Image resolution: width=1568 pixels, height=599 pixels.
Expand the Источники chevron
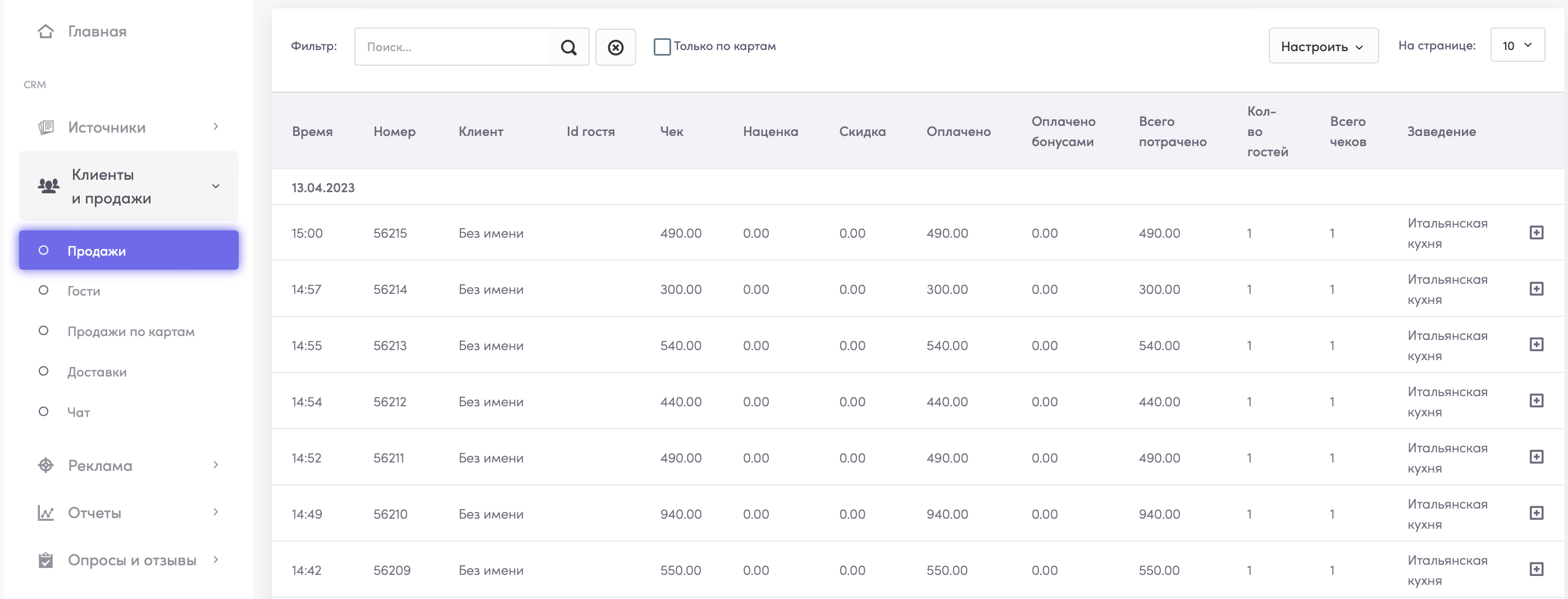pyautogui.click(x=216, y=126)
